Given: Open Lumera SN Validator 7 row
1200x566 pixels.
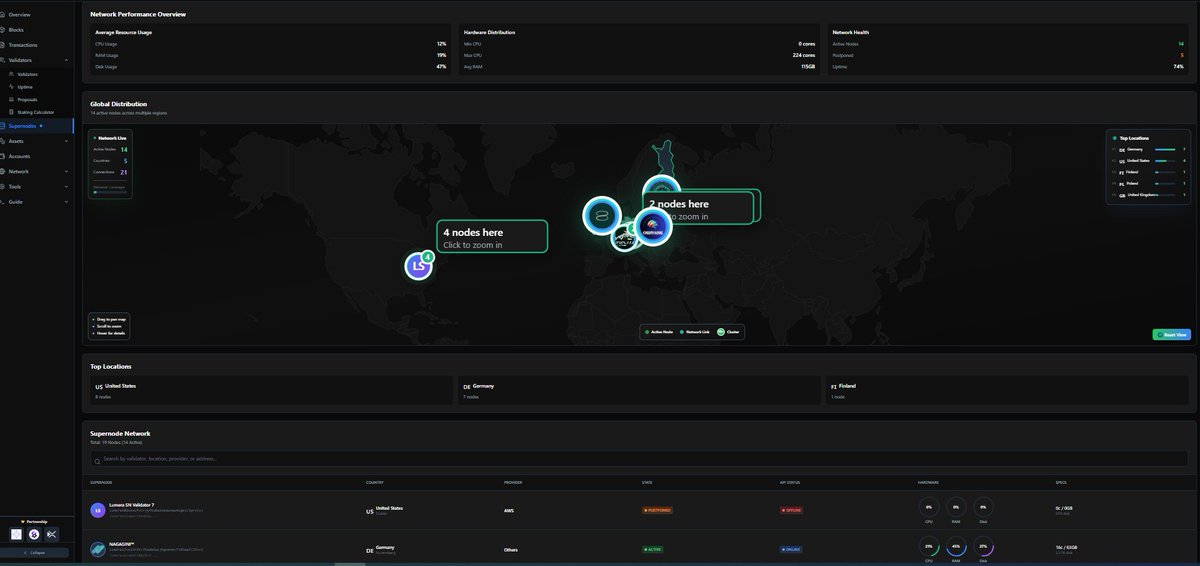Looking at the screenshot, I should pyautogui.click(x=640, y=509).
